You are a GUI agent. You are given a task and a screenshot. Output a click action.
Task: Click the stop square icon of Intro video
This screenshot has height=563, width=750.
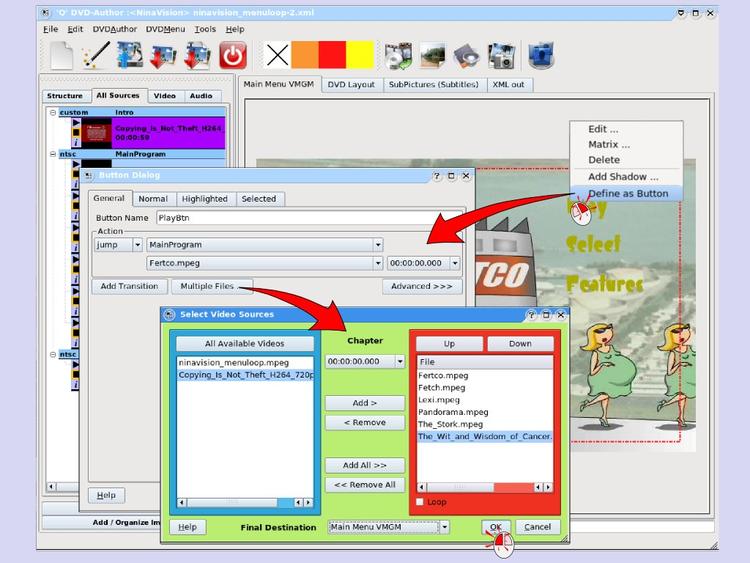[76, 132]
